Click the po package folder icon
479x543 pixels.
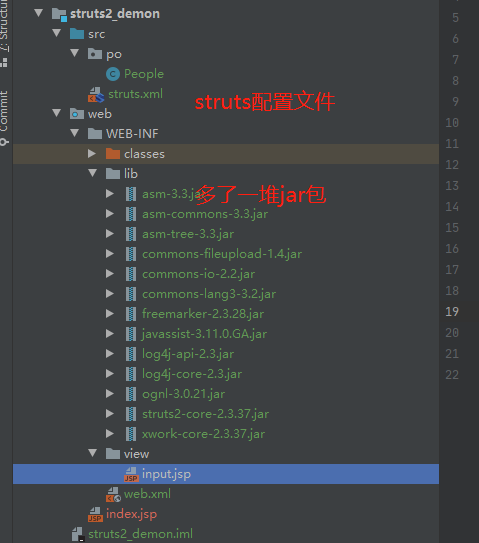(x=95, y=54)
